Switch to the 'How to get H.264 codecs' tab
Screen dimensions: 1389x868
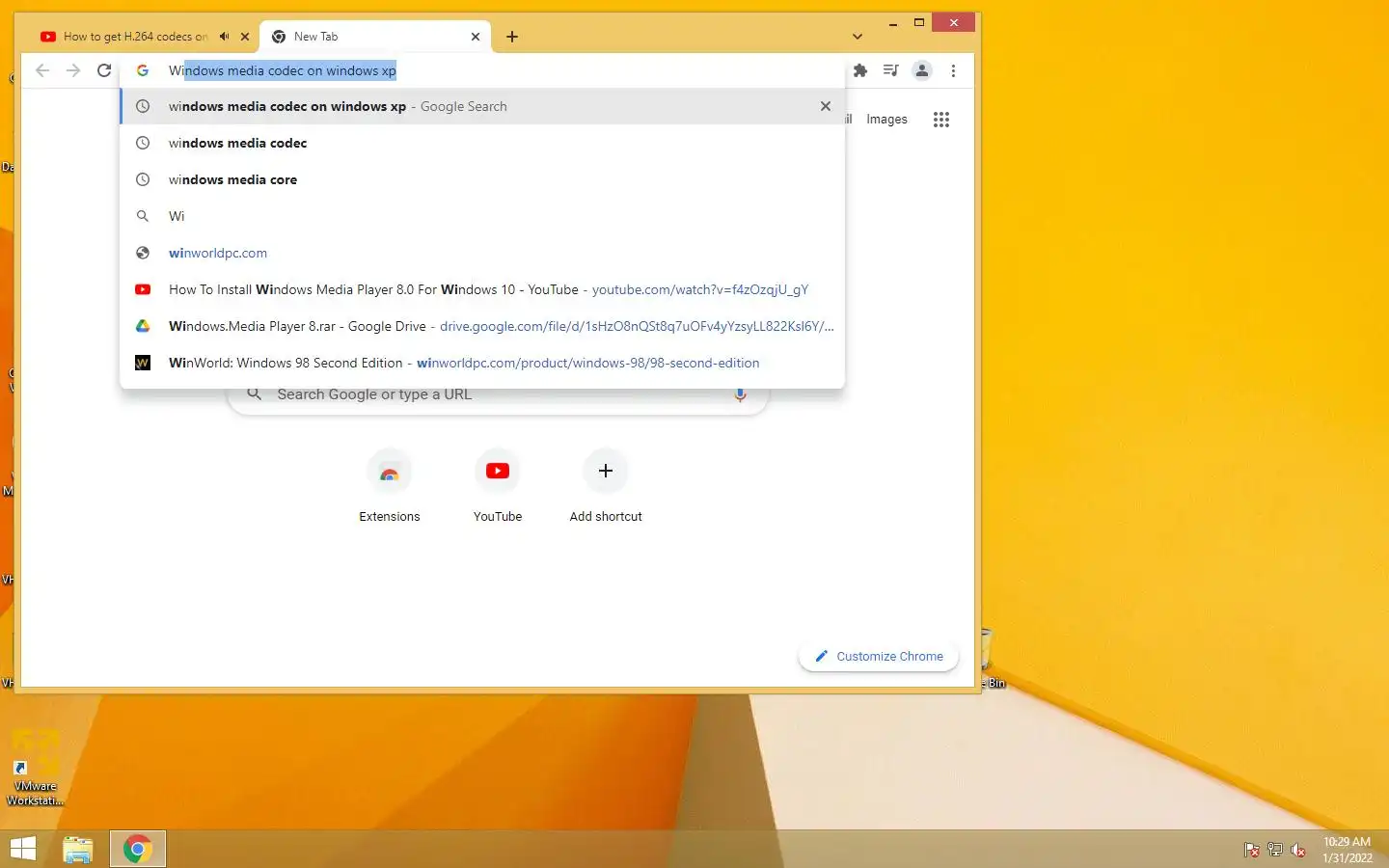(x=135, y=37)
